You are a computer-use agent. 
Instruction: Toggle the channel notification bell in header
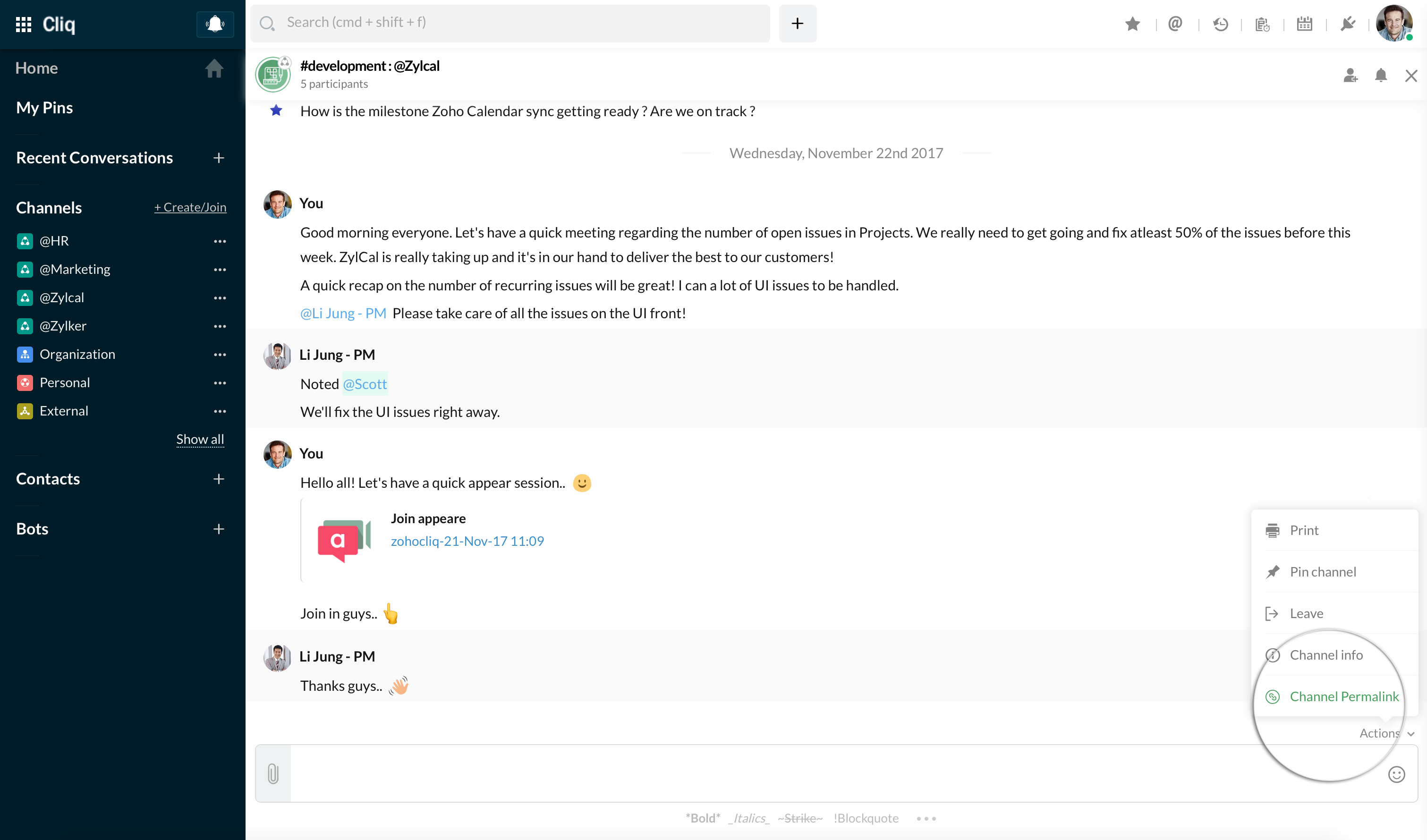click(x=1381, y=76)
